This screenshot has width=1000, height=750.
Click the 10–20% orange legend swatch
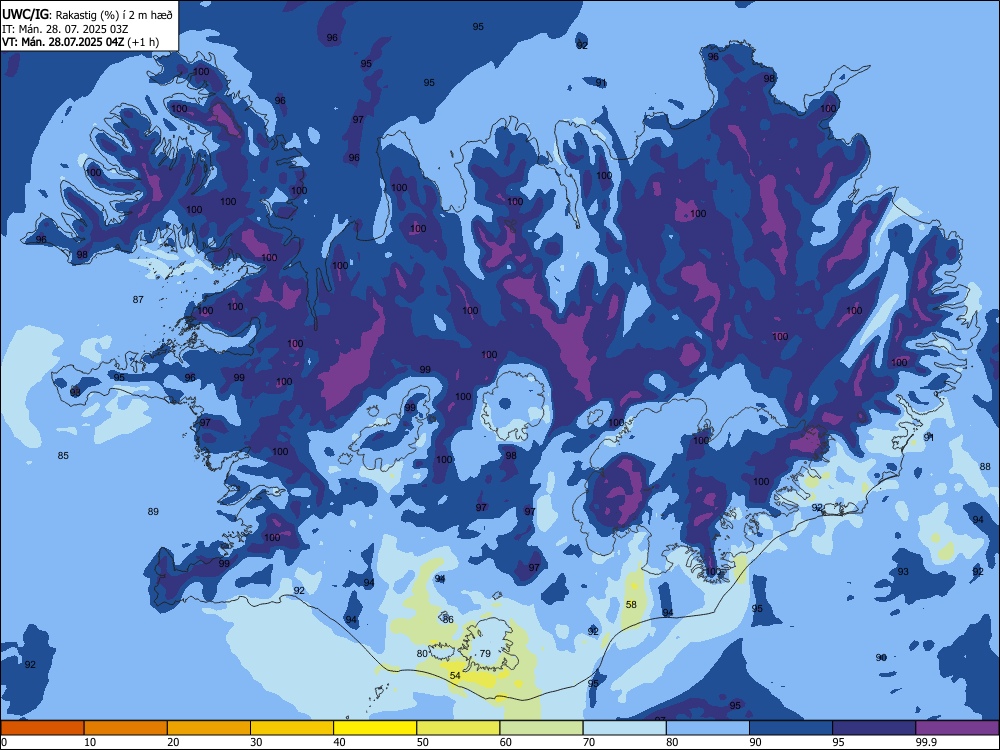126,728
